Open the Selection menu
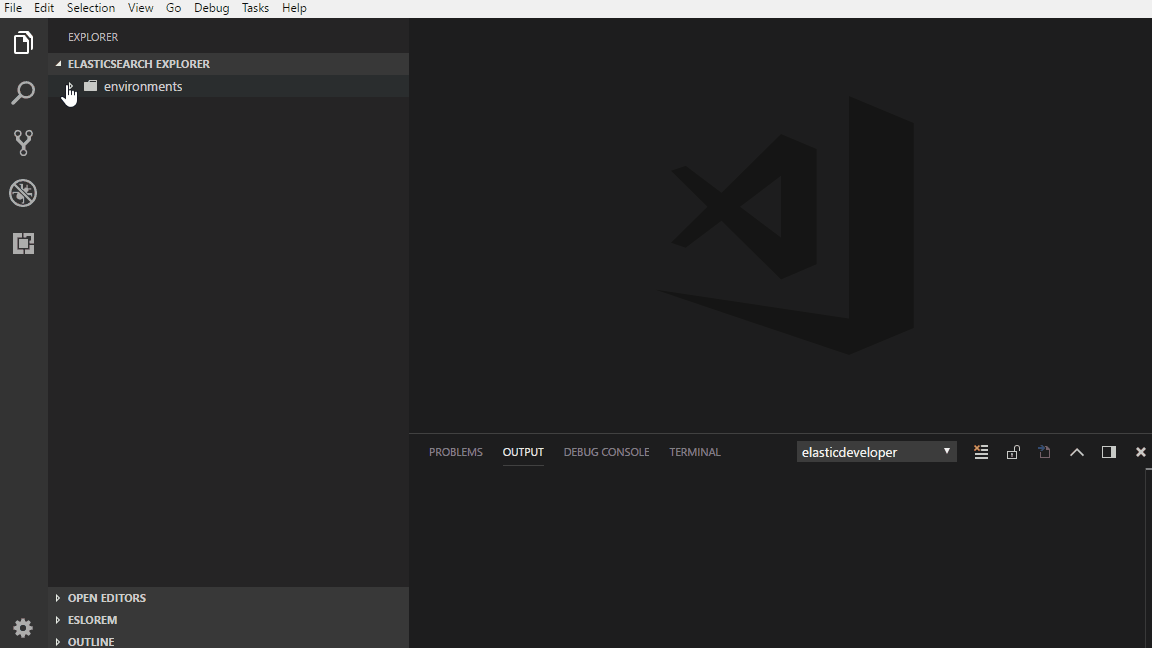This screenshot has height=648, width=1152. (91, 8)
